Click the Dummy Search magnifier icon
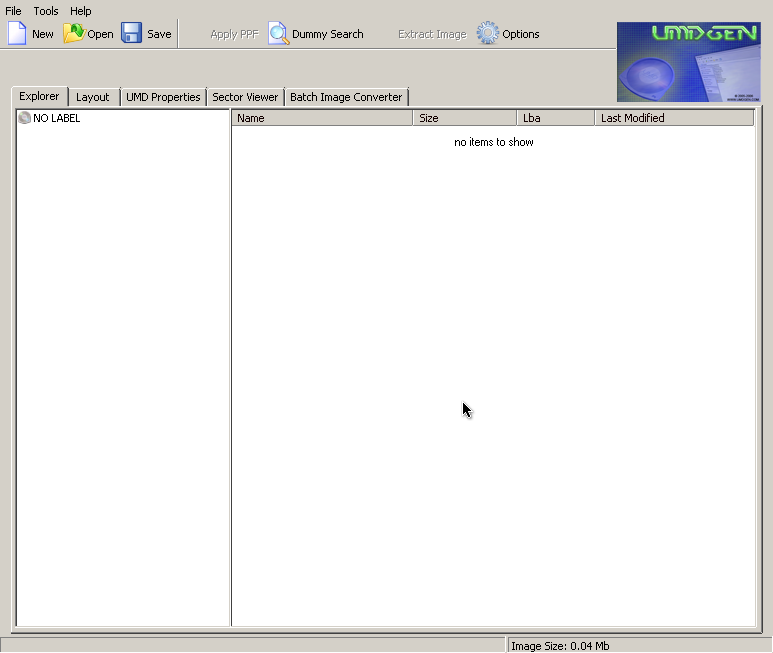Viewport: 773px width, 653px height. 279,34
